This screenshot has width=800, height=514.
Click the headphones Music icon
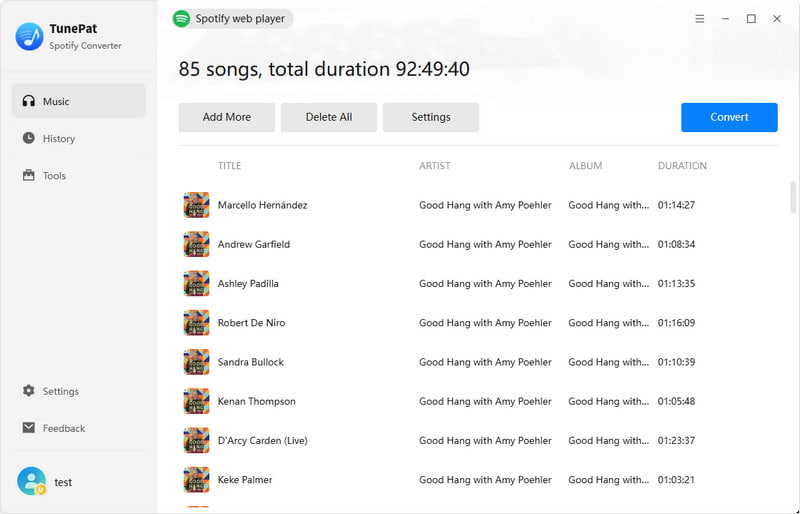29,101
